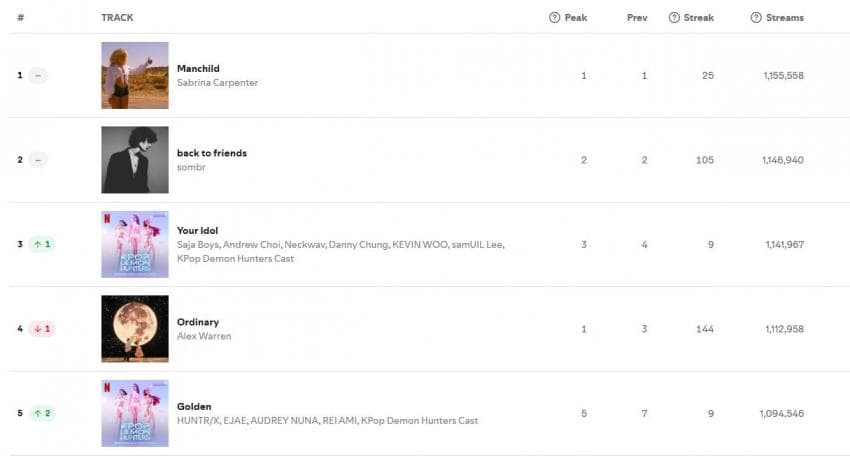Click the no-change badge next to back to friends
The width and height of the screenshot is (850, 456).
coord(38,160)
